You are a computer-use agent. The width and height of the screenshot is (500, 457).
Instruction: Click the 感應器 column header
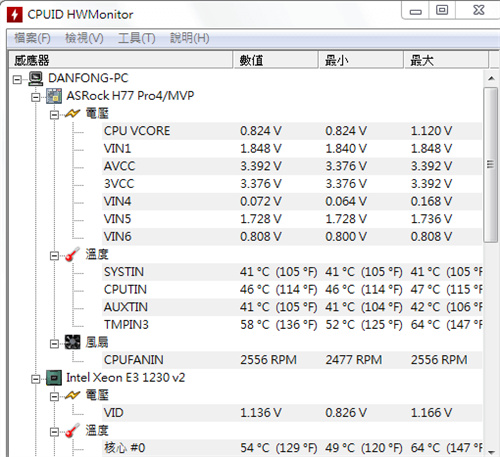[121, 60]
